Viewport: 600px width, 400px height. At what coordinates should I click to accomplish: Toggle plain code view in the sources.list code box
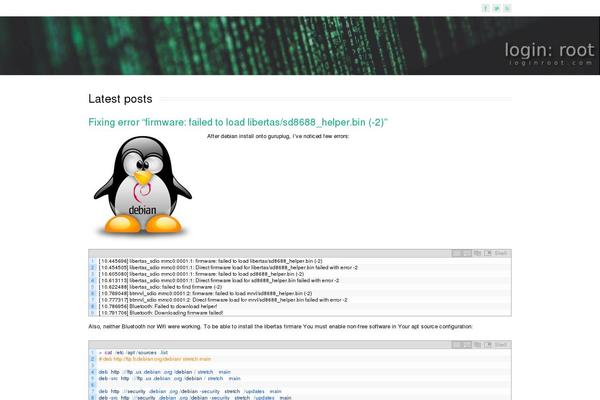[467, 345]
